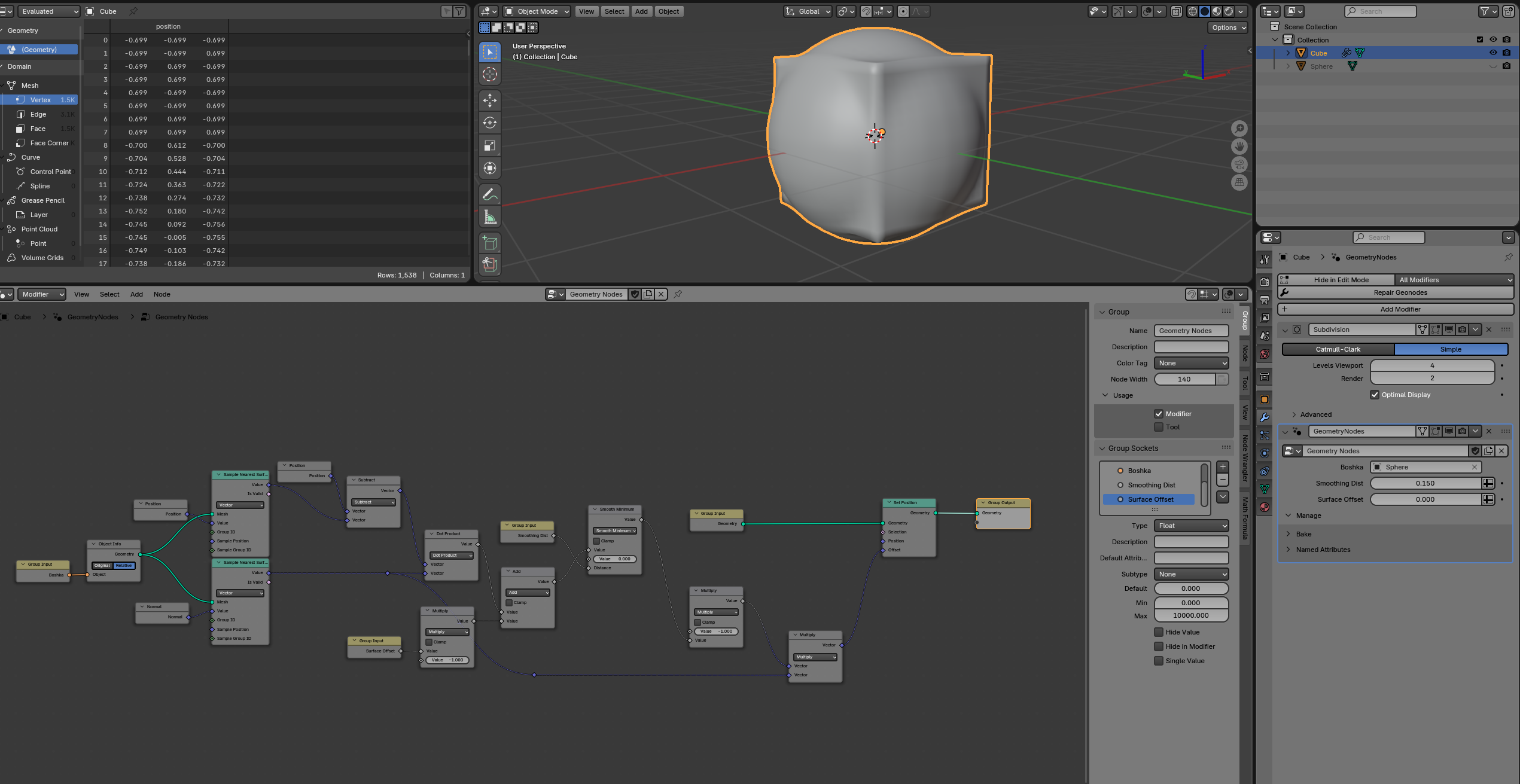Screen dimensions: 1520x784
Task: Open the socket Type Float dropdown
Action: [x=1191, y=526]
